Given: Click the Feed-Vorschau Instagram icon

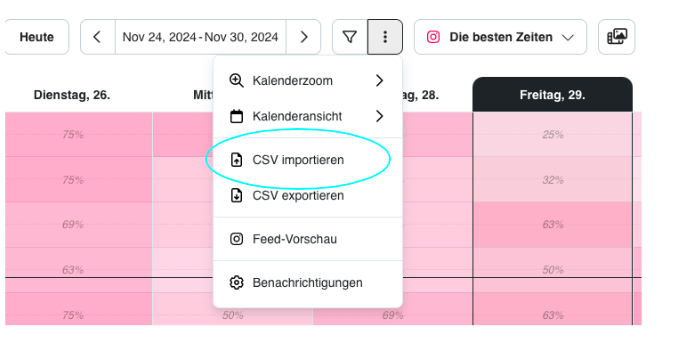Looking at the screenshot, I should [x=236, y=239].
